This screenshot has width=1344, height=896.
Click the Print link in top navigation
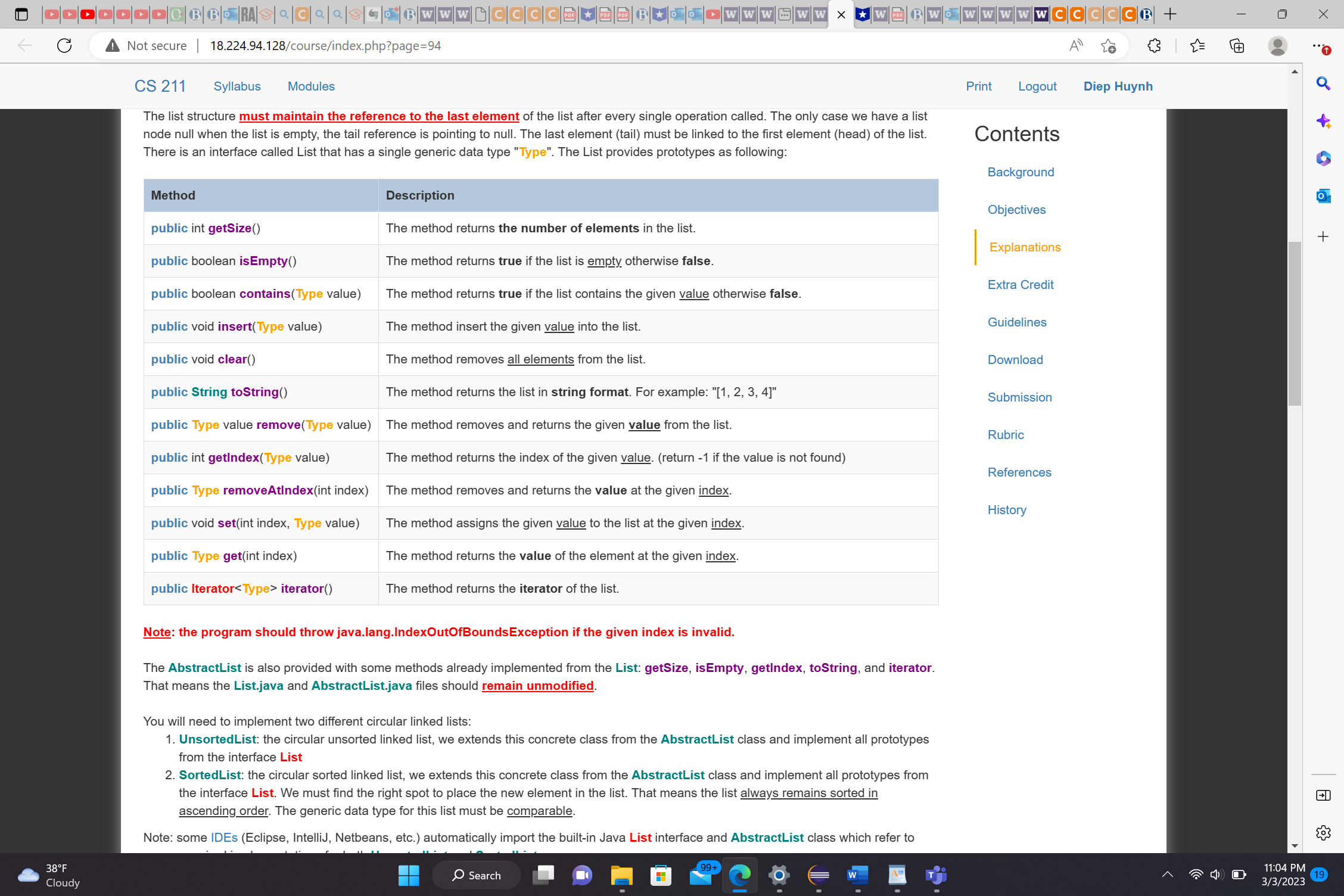(x=978, y=86)
